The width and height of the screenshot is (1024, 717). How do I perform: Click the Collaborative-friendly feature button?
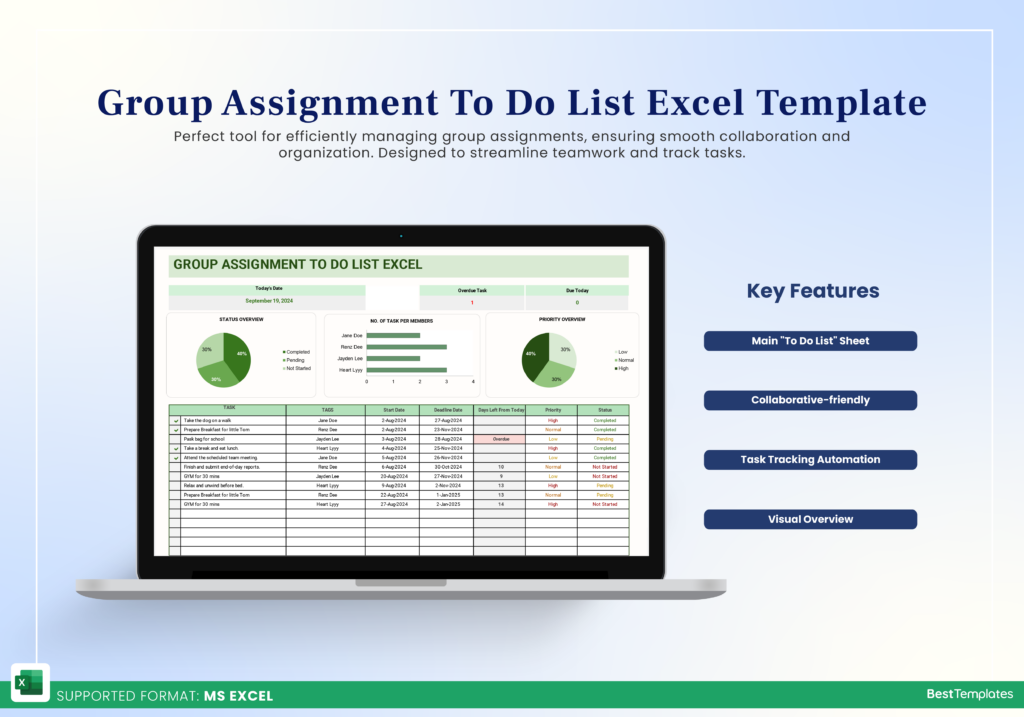point(810,400)
